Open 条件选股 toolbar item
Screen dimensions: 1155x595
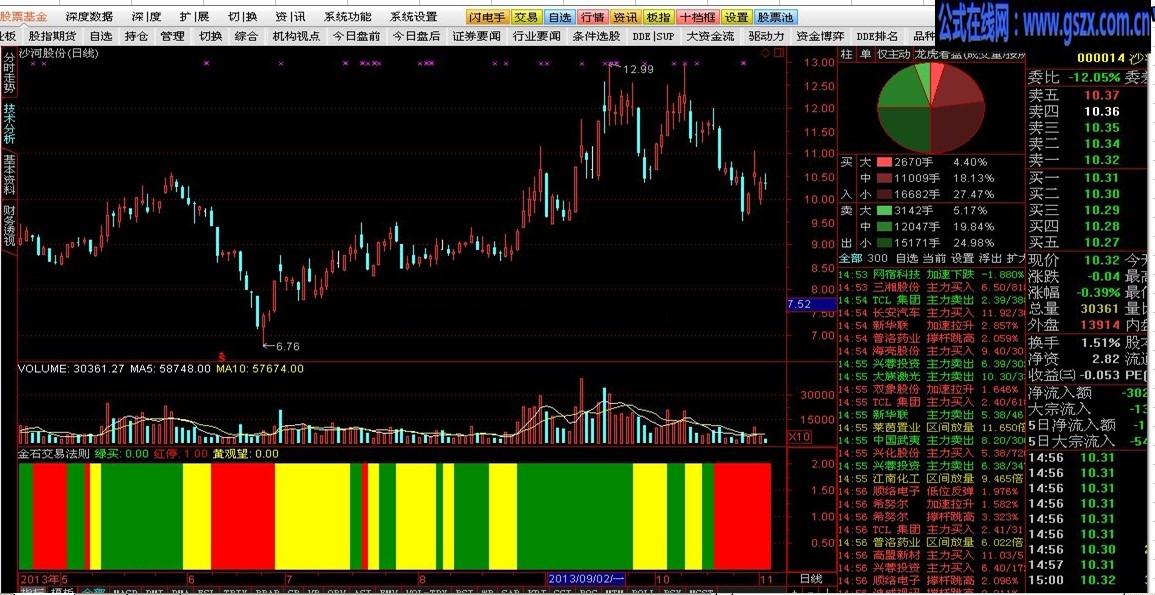[596, 35]
